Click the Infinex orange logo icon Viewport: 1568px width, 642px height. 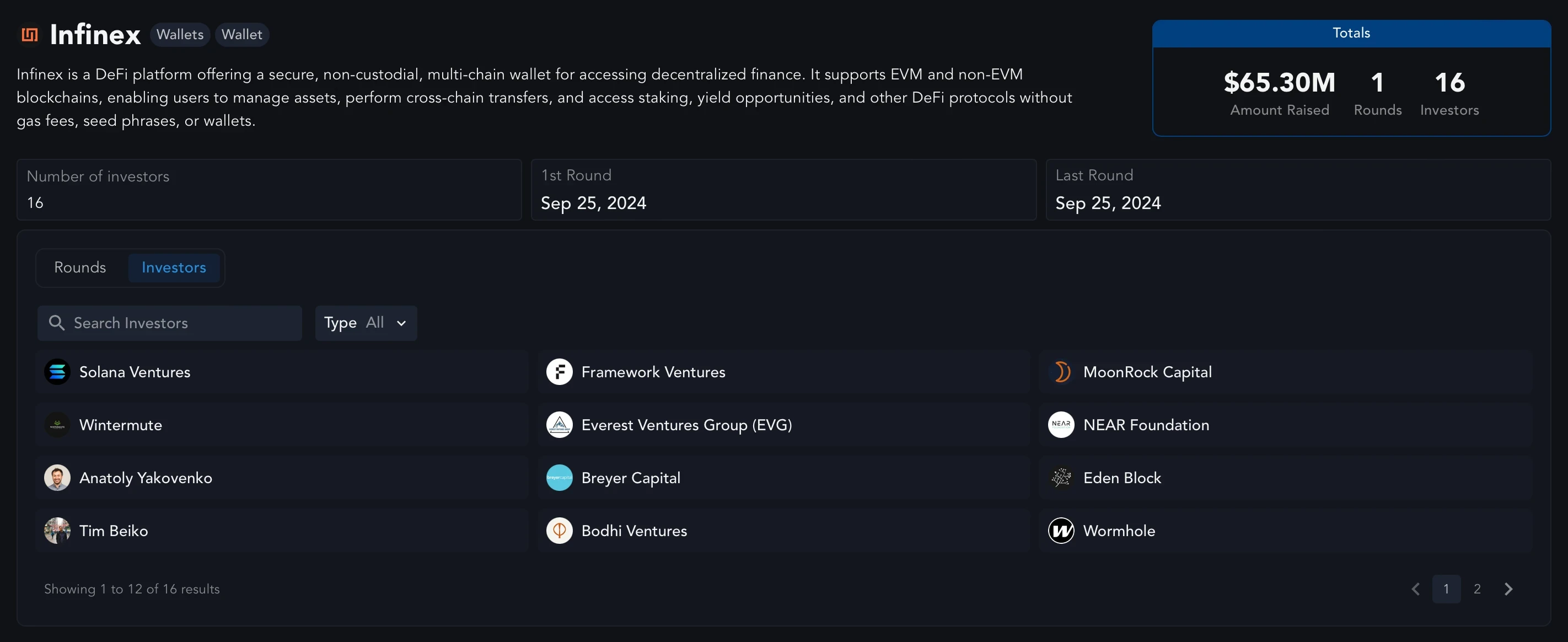[x=29, y=35]
